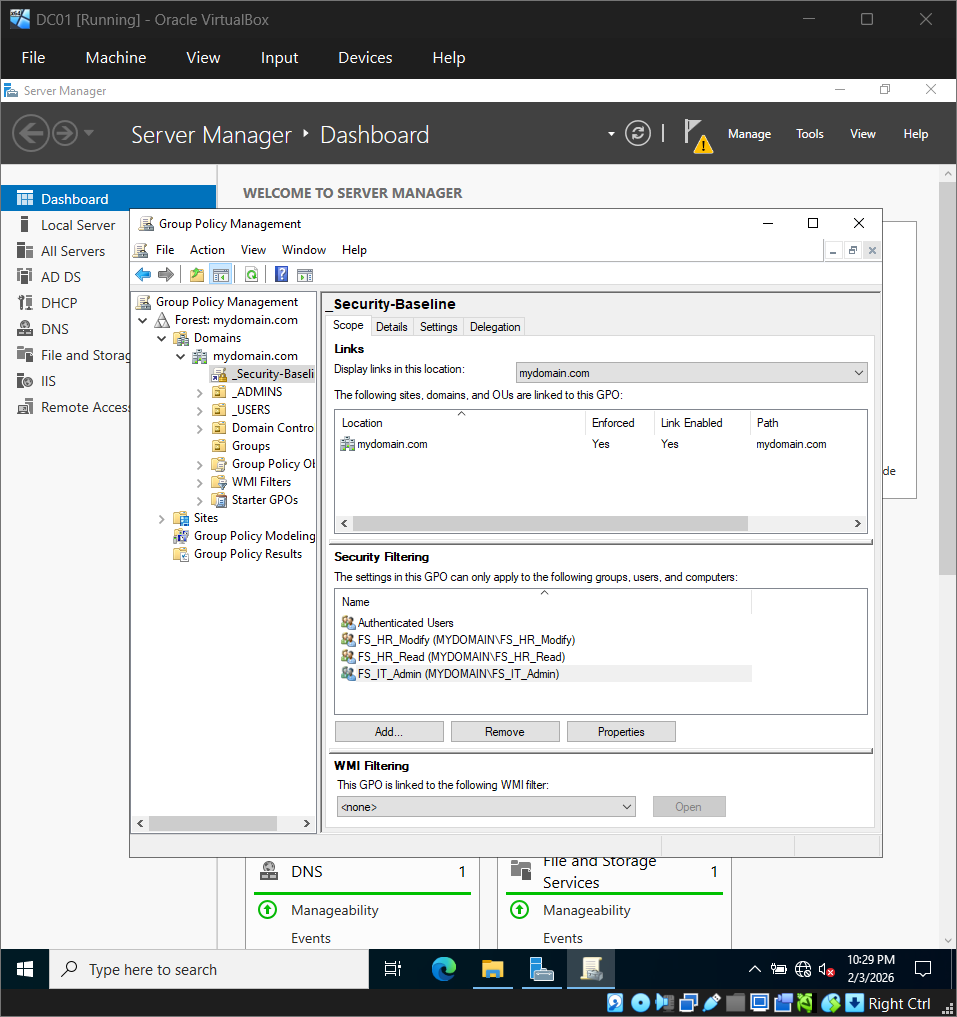Open Task View on taskbar

point(393,969)
